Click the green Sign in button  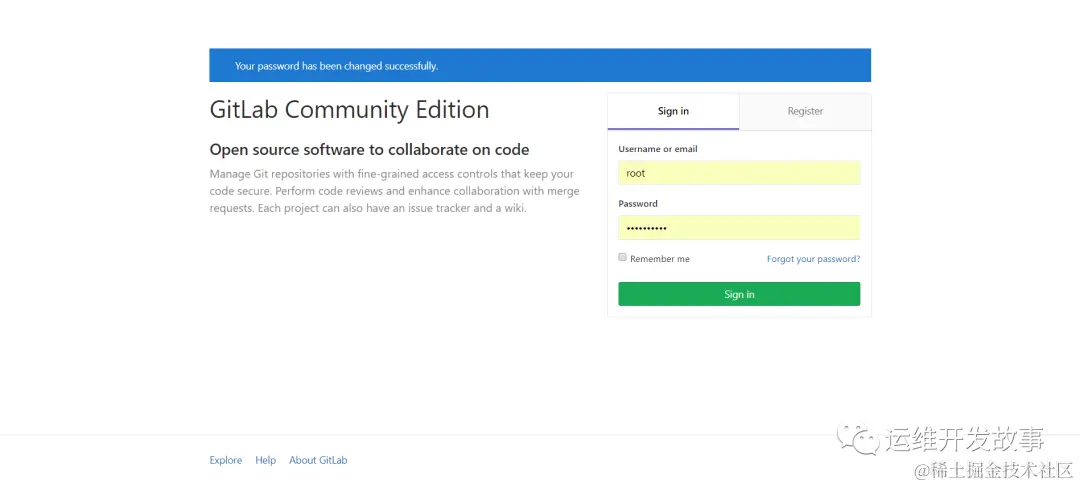pyautogui.click(x=739, y=294)
